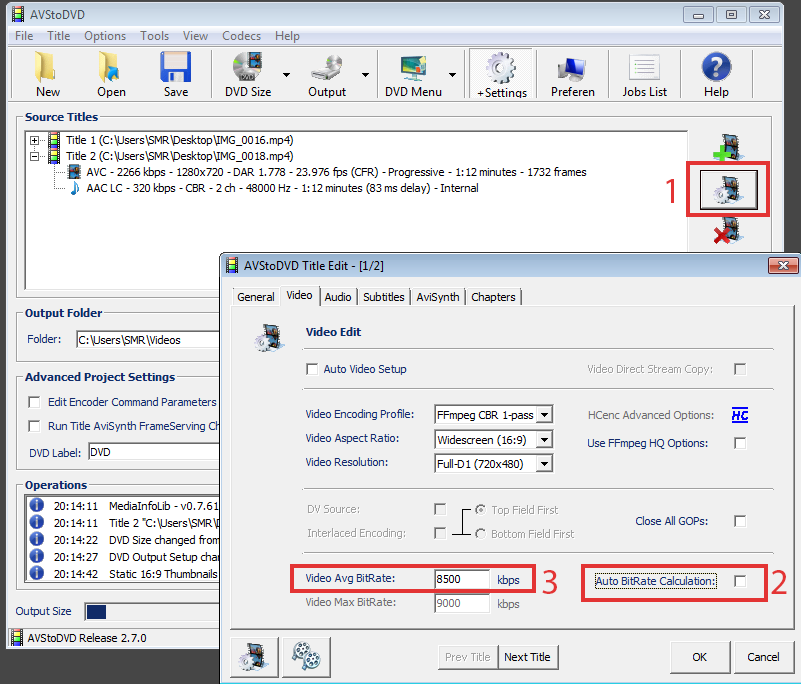This screenshot has height=684, width=801.
Task: Click the HC HCenc advanced options icon
Action: (x=740, y=415)
